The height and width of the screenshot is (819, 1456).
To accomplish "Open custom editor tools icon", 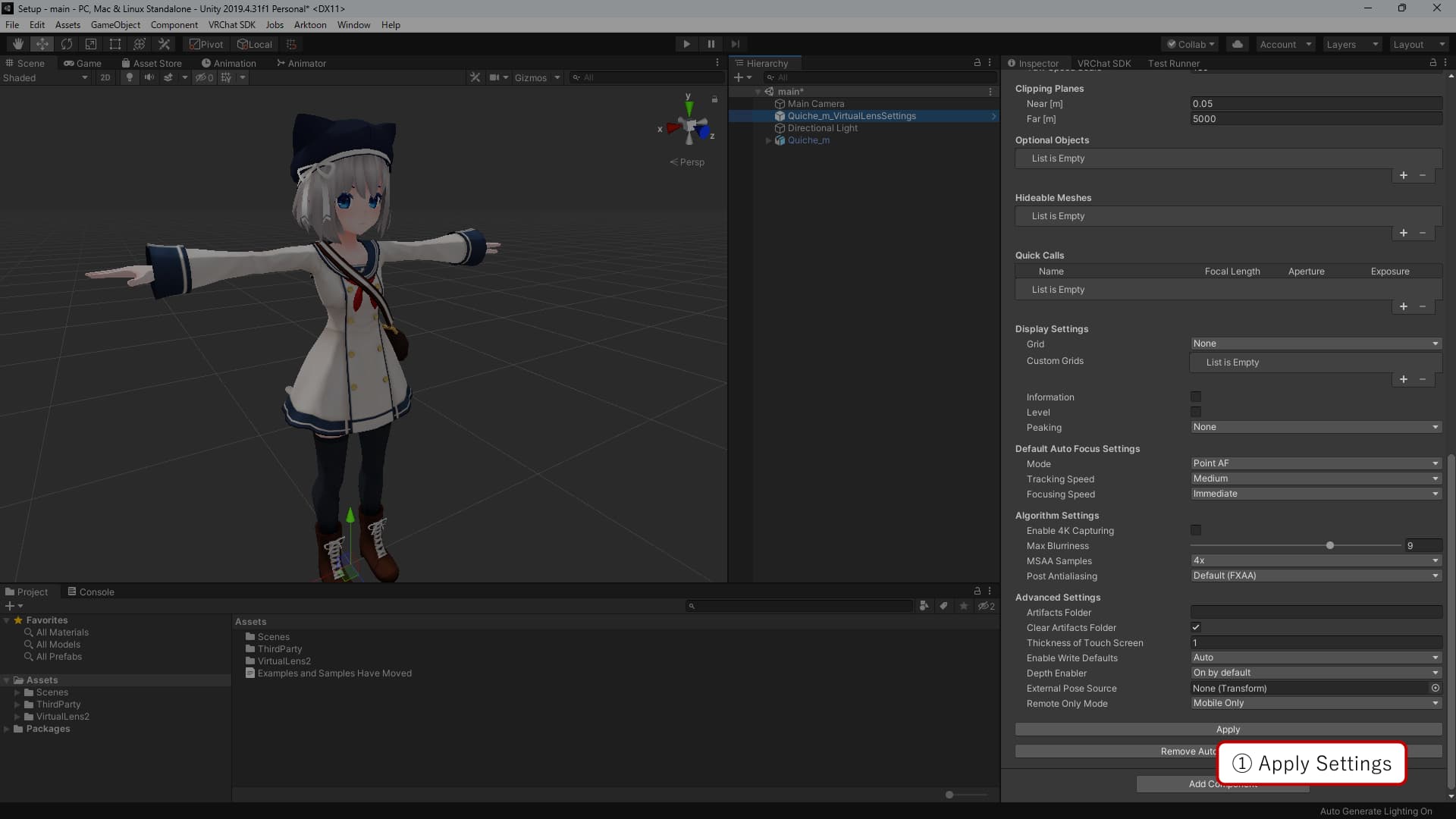I will [164, 44].
